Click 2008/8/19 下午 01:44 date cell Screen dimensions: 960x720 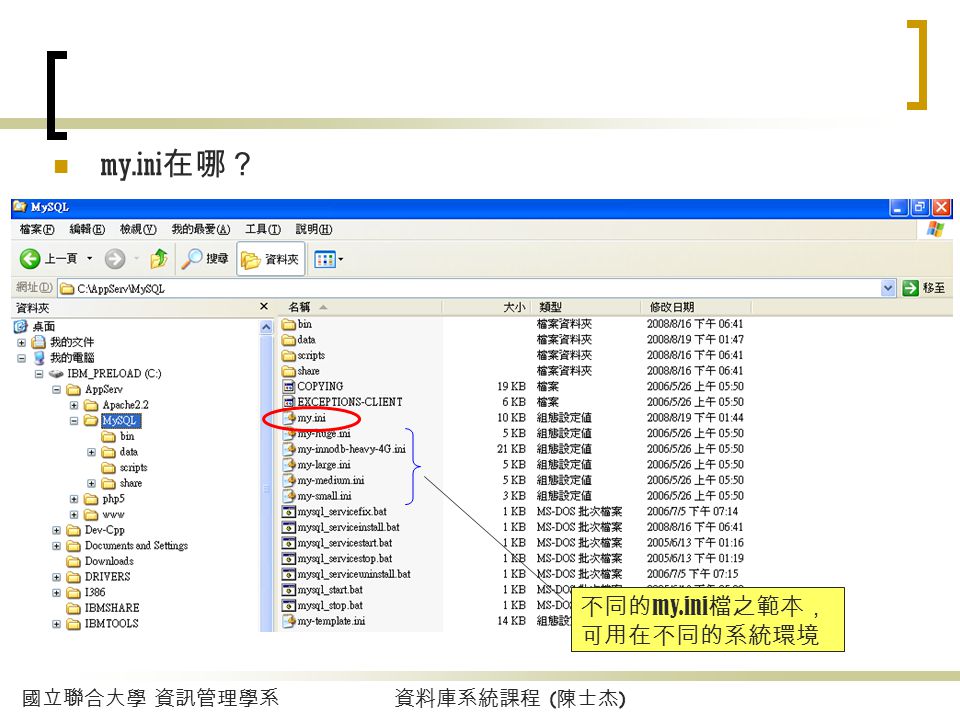[x=695, y=418]
